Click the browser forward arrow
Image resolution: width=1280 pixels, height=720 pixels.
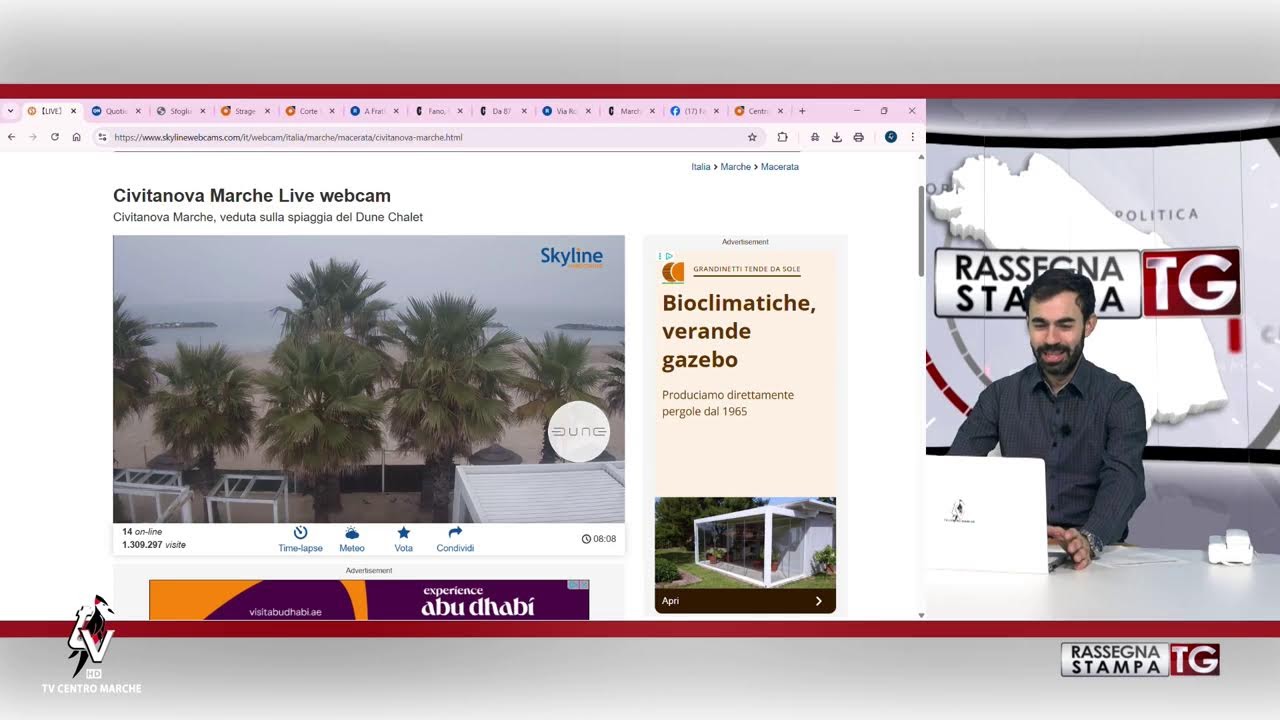click(33, 137)
